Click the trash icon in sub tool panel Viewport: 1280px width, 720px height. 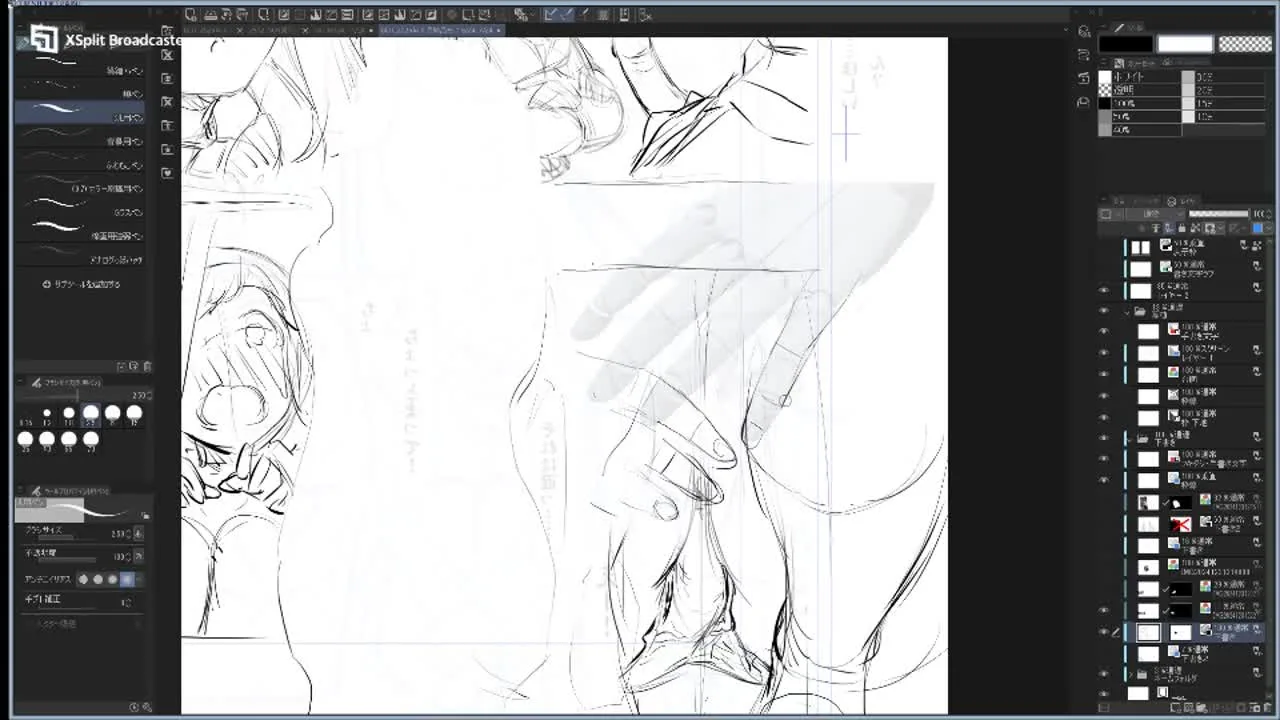[148, 367]
